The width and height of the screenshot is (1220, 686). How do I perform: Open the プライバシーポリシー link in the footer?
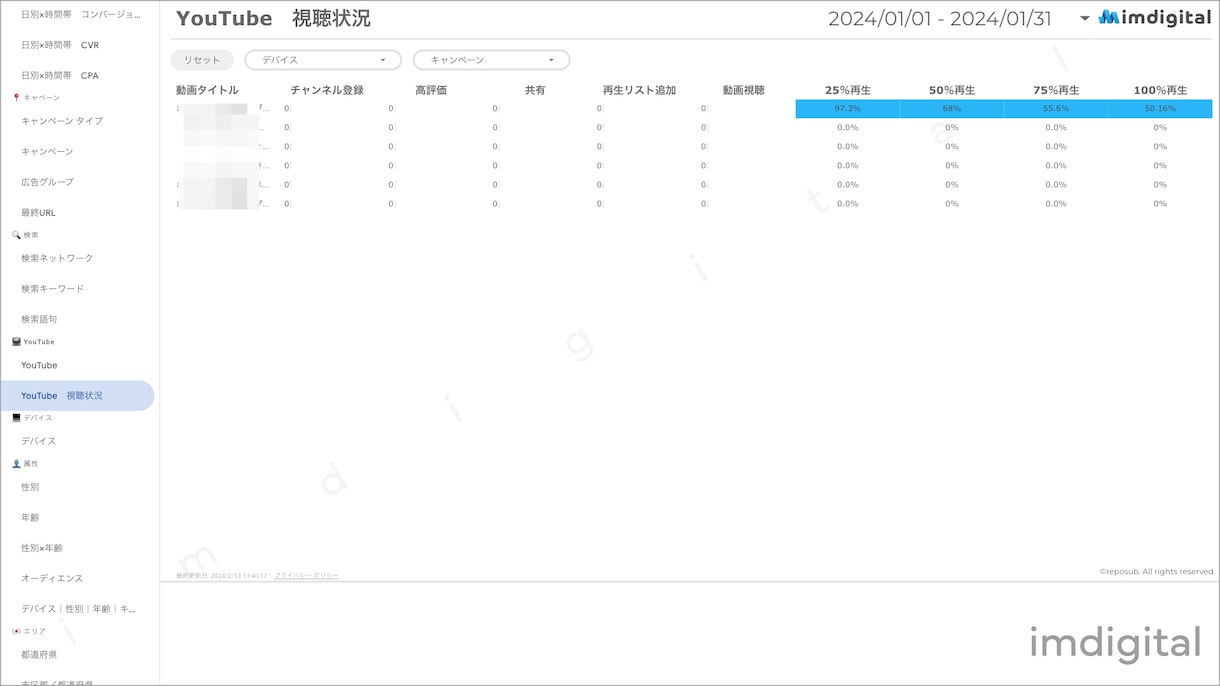306,576
